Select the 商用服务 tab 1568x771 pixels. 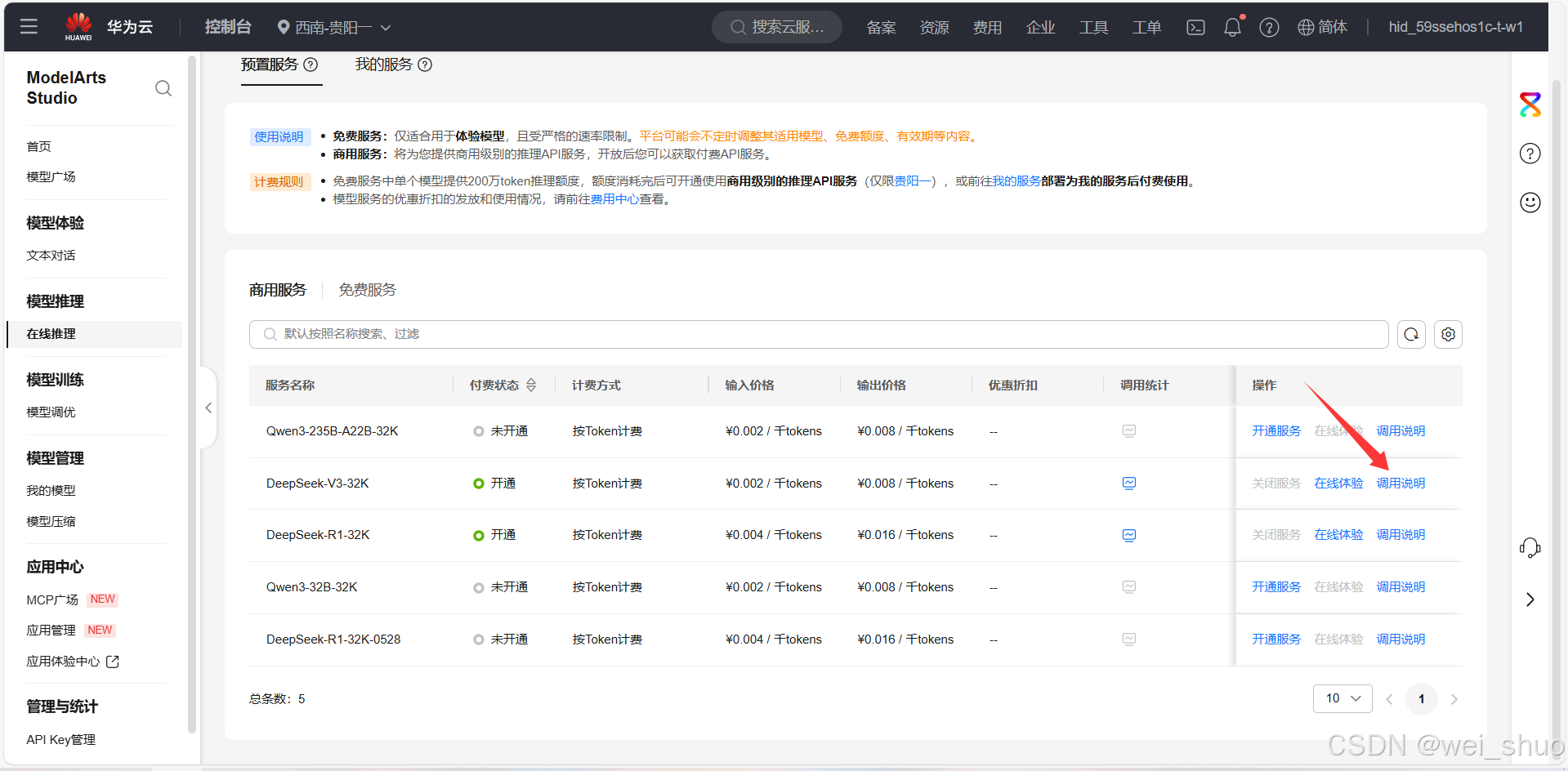278,290
